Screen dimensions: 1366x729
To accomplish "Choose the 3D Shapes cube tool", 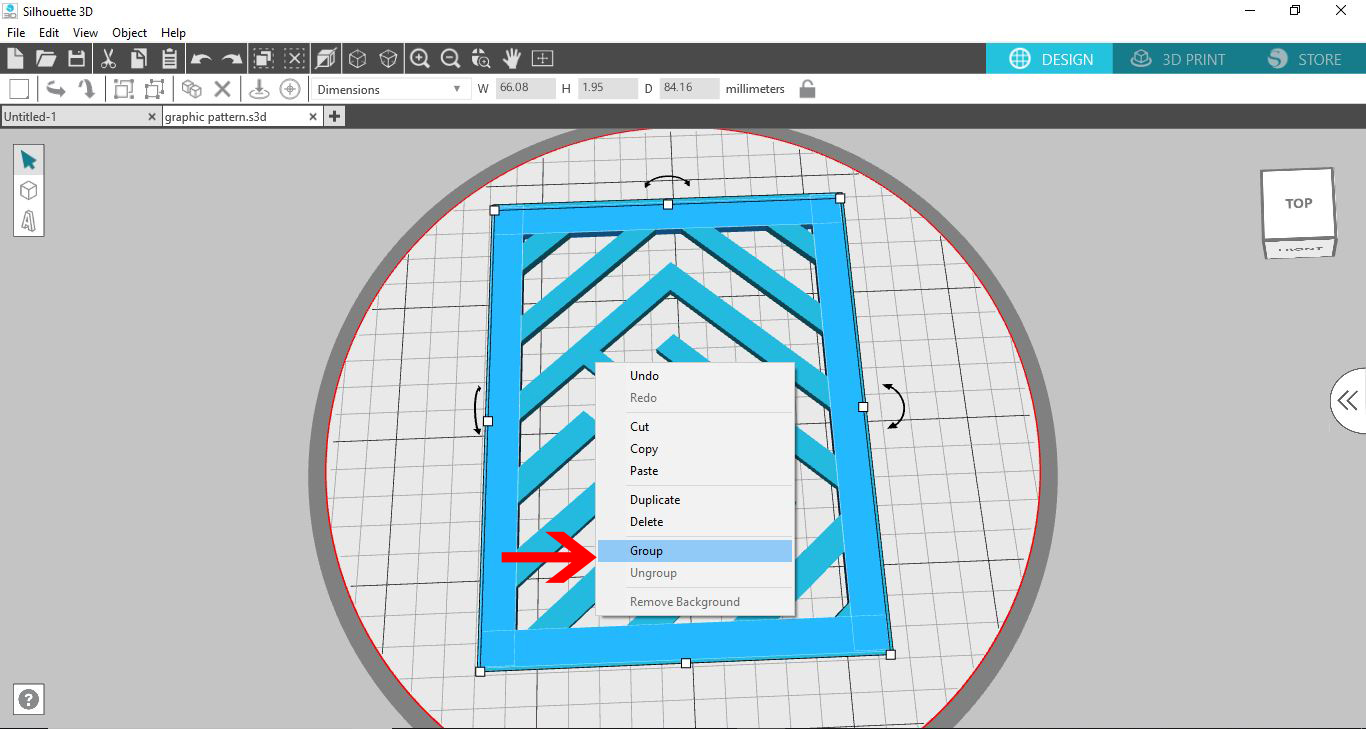I will [x=28, y=190].
